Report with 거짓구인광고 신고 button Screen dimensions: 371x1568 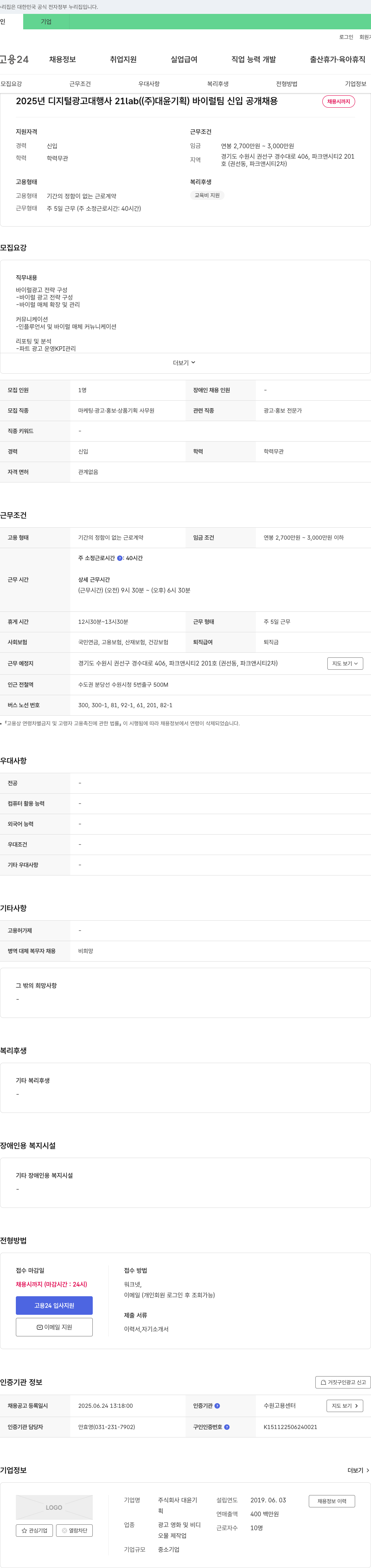point(343,1382)
